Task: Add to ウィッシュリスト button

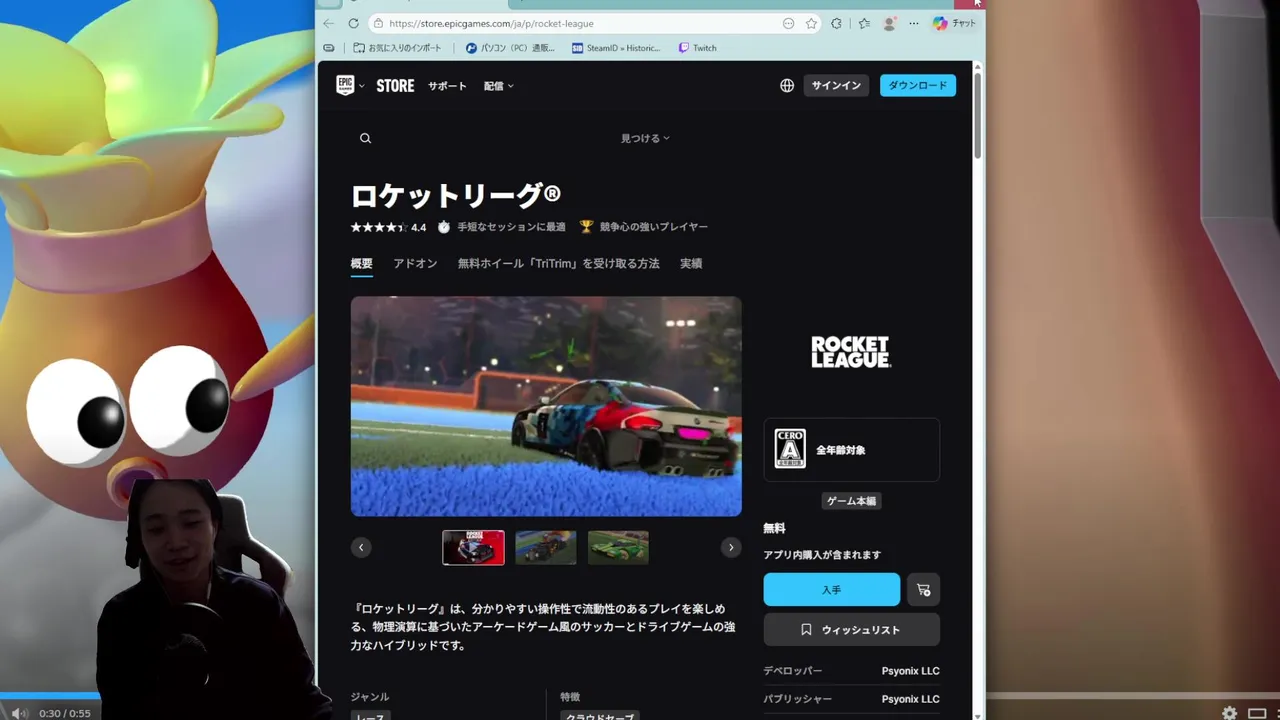Action: 852,630
